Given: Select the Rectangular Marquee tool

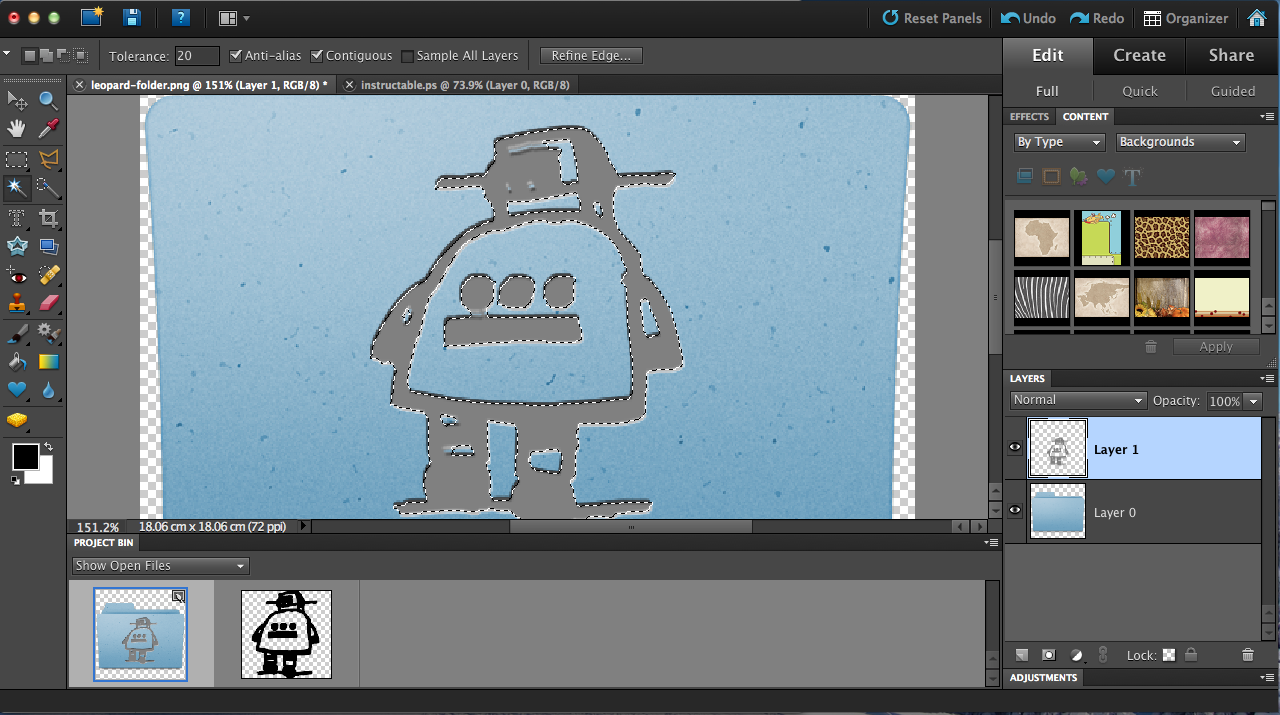Looking at the screenshot, I should click(x=17, y=159).
